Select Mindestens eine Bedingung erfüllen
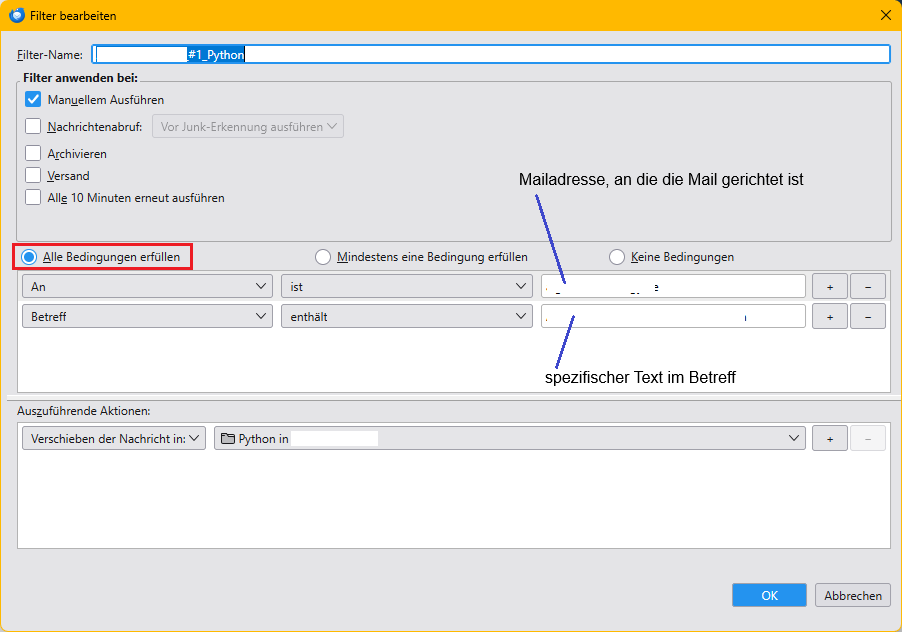 [323, 257]
